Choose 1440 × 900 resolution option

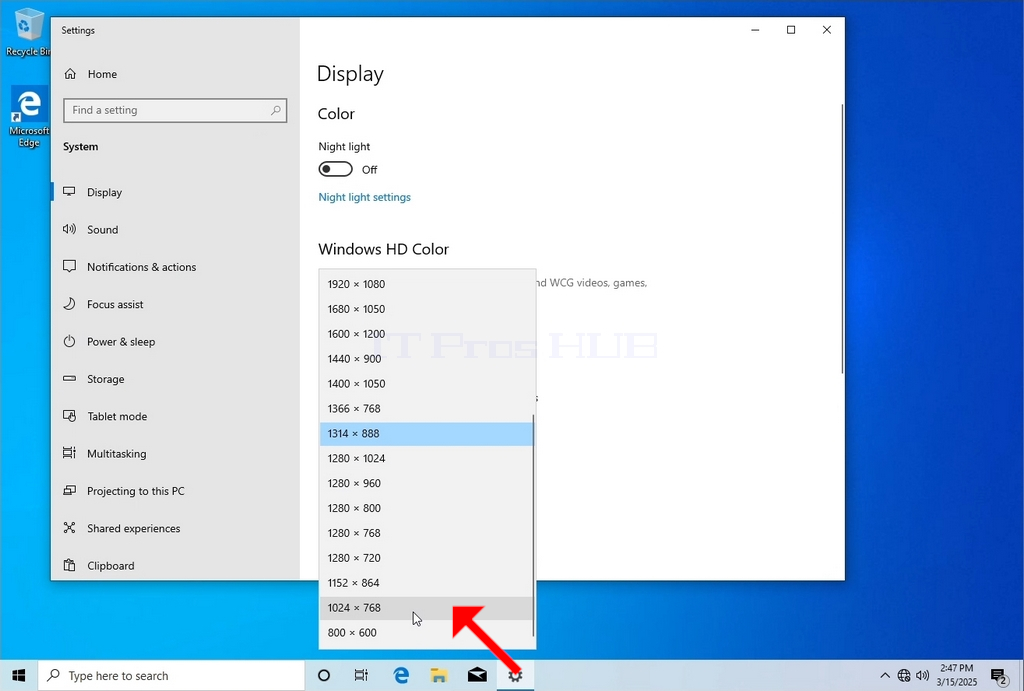click(427, 359)
